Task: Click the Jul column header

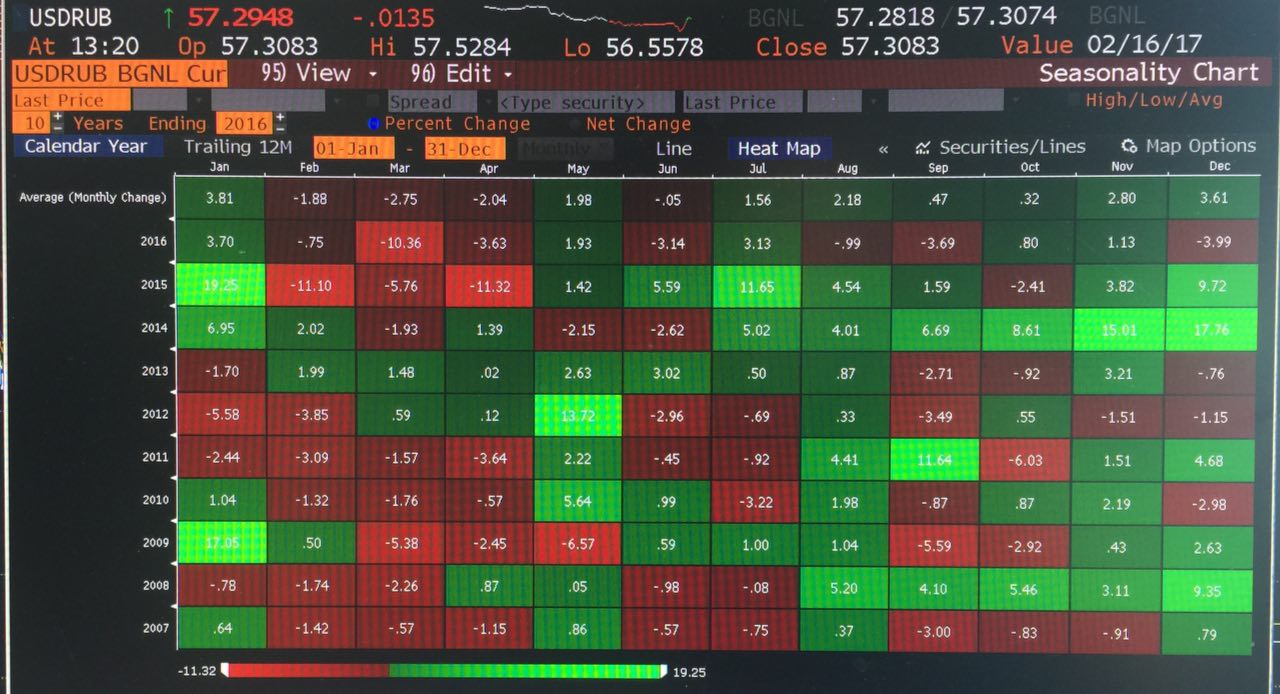Action: [x=757, y=168]
